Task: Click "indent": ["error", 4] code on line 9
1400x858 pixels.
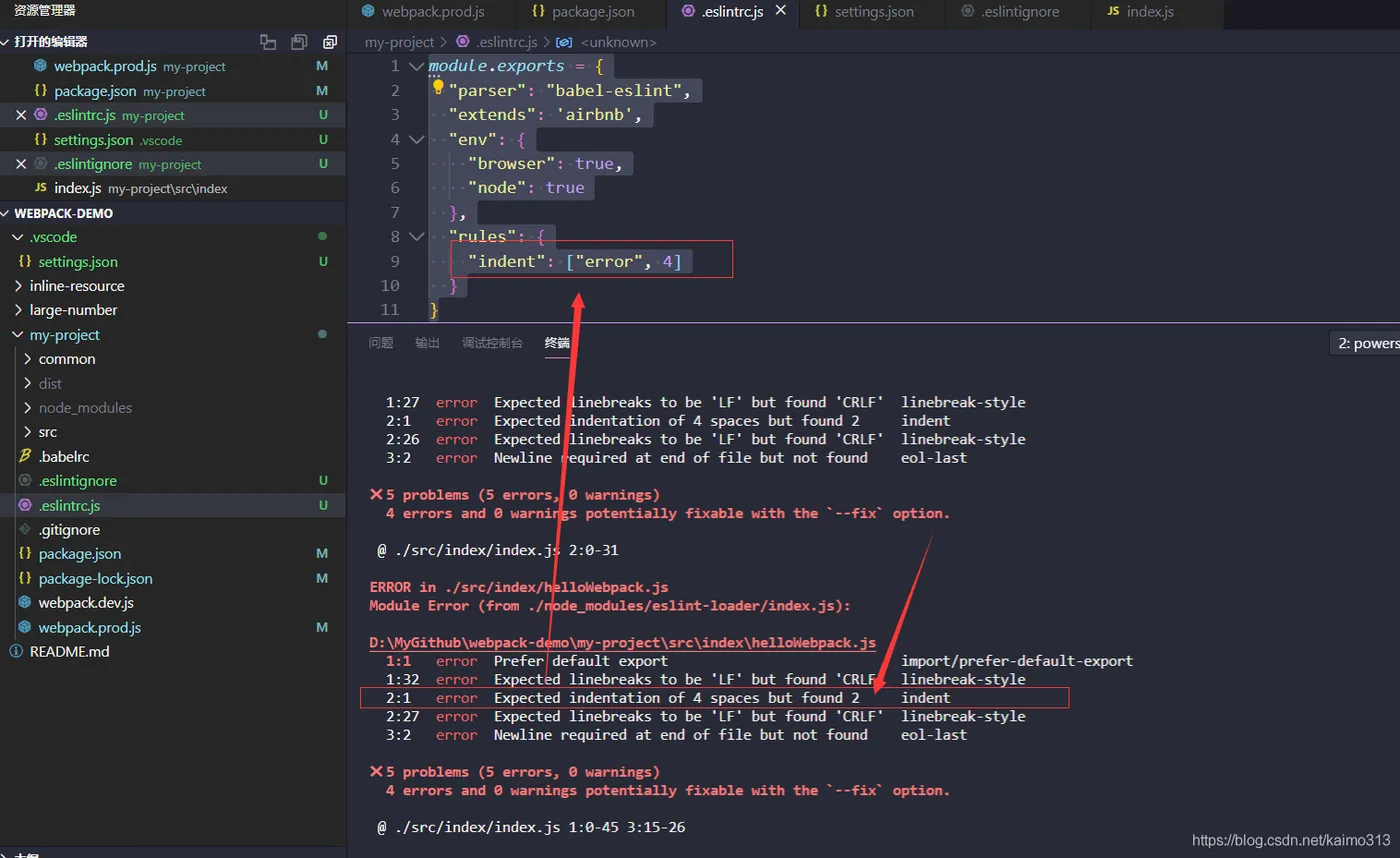Action: coord(574,262)
